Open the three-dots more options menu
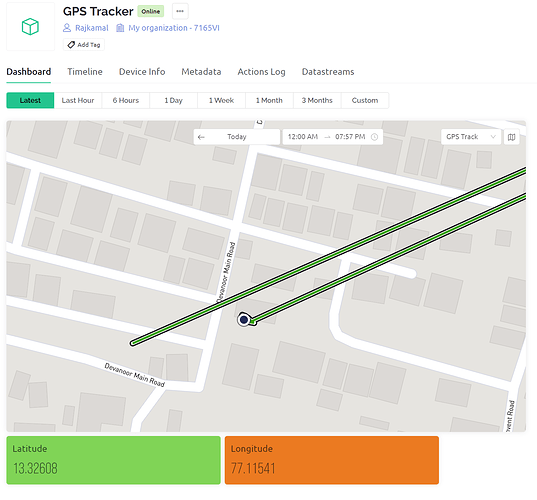The image size is (537, 500). (x=180, y=11)
